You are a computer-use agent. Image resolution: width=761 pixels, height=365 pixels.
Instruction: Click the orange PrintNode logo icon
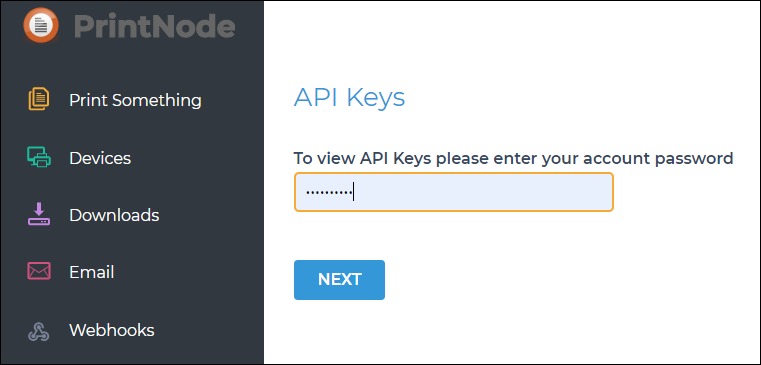coord(41,25)
